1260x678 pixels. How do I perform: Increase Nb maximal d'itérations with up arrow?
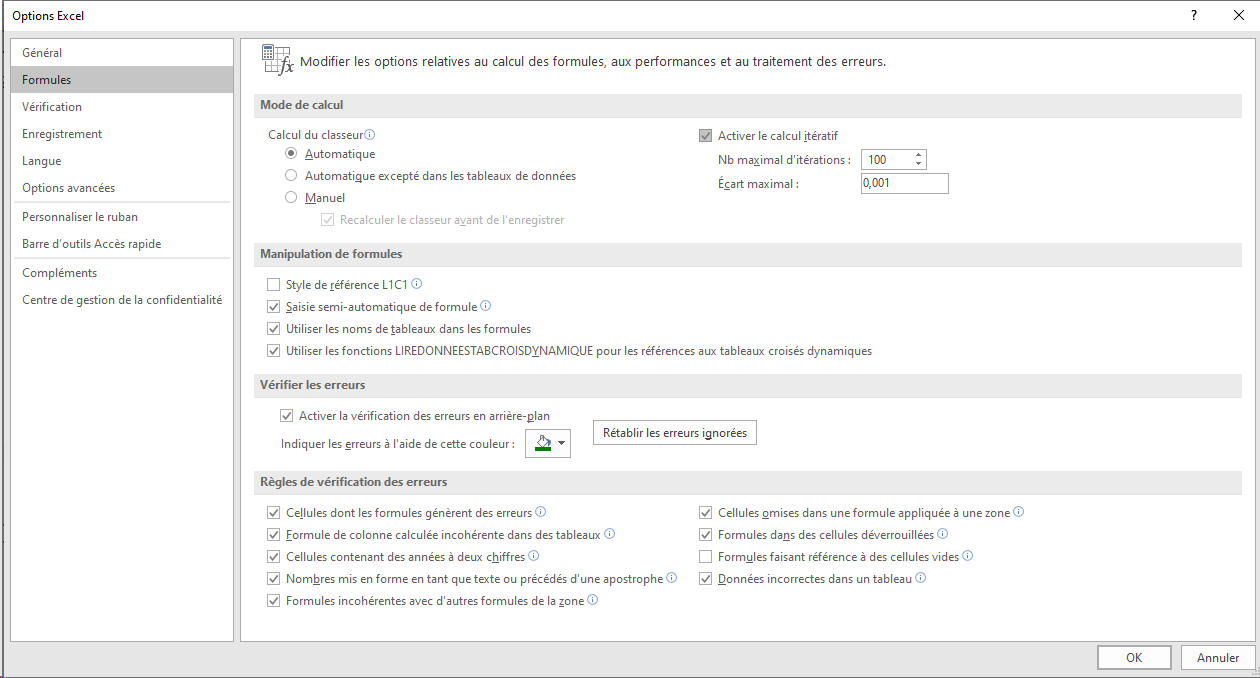click(x=919, y=155)
